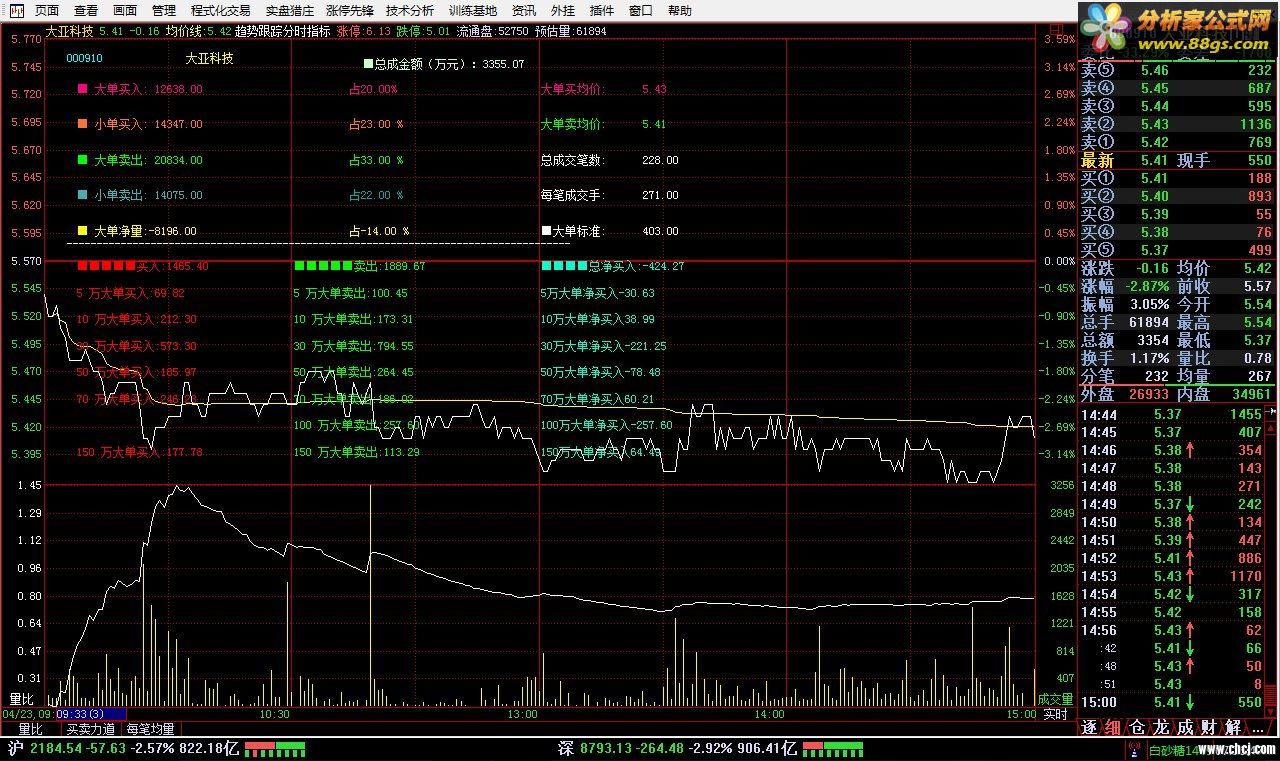Click the 实时 button under the chart
Screen dimensions: 1280x761
coord(1055,714)
